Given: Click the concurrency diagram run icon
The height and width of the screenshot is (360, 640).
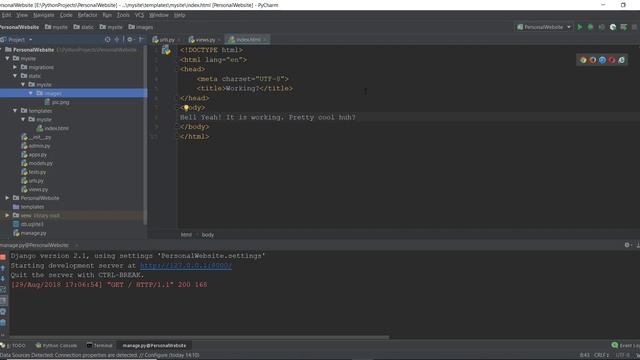Looking at the screenshot, I should click(x=624, y=27).
